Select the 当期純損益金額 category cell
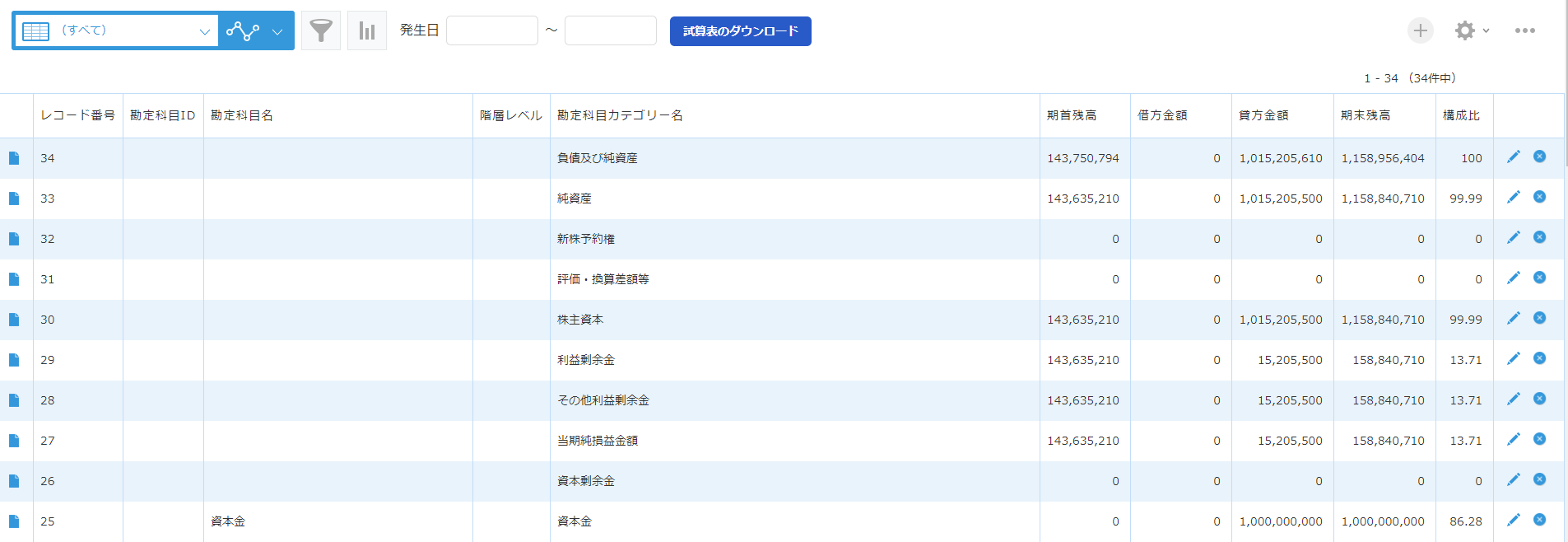Image resolution: width=1568 pixels, height=542 pixels. 795,441
